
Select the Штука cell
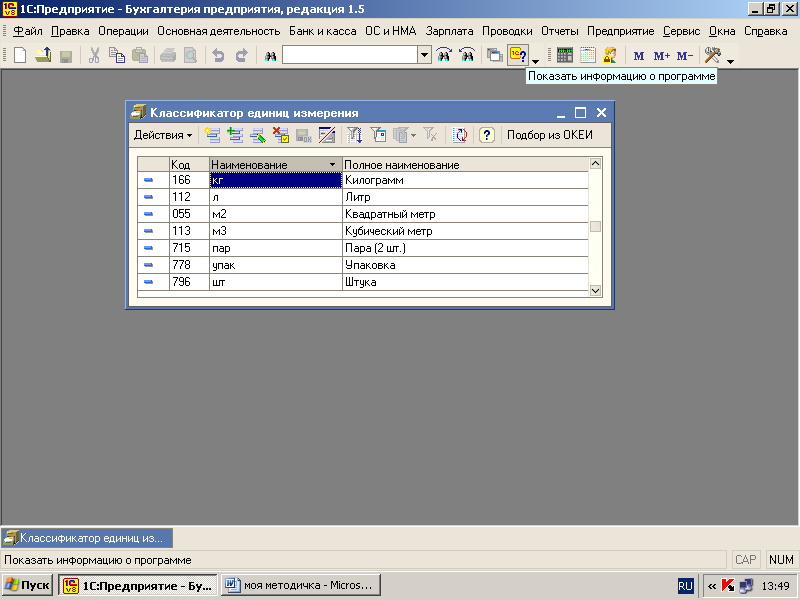pyautogui.click(x=465, y=282)
